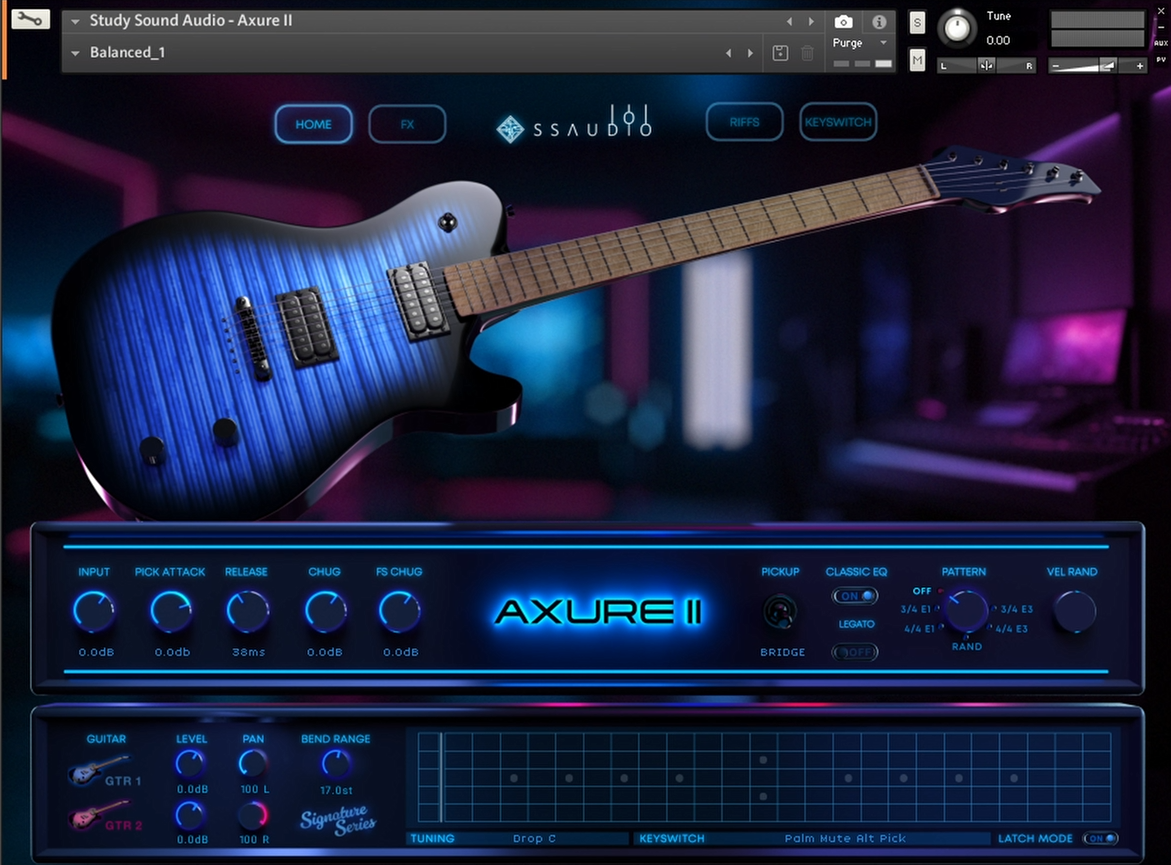Open the RIFFS page
Screen dimensions: 1171x865
pos(744,121)
